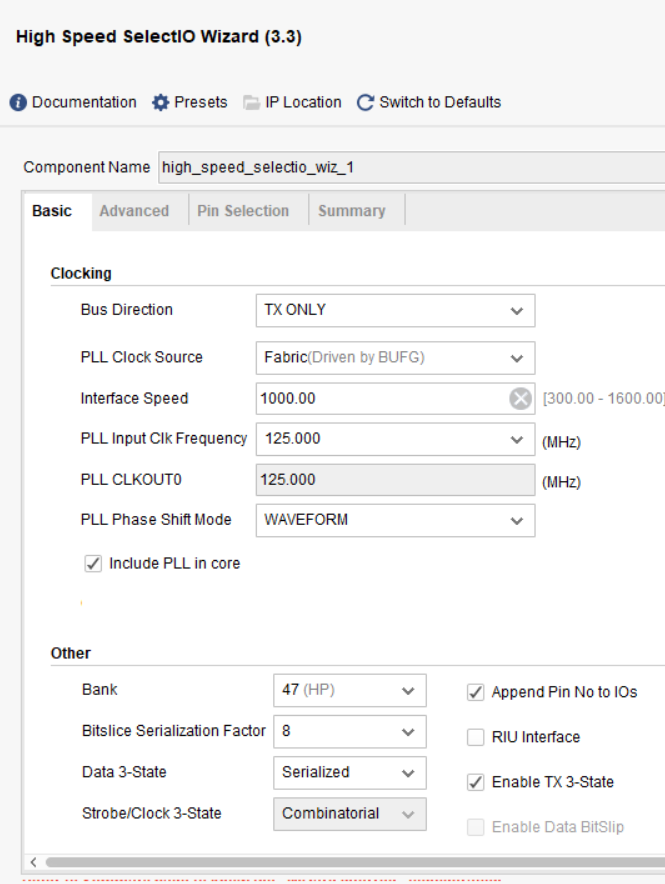
Task: Open the PLL Clock Source dropdown
Action: point(513,357)
